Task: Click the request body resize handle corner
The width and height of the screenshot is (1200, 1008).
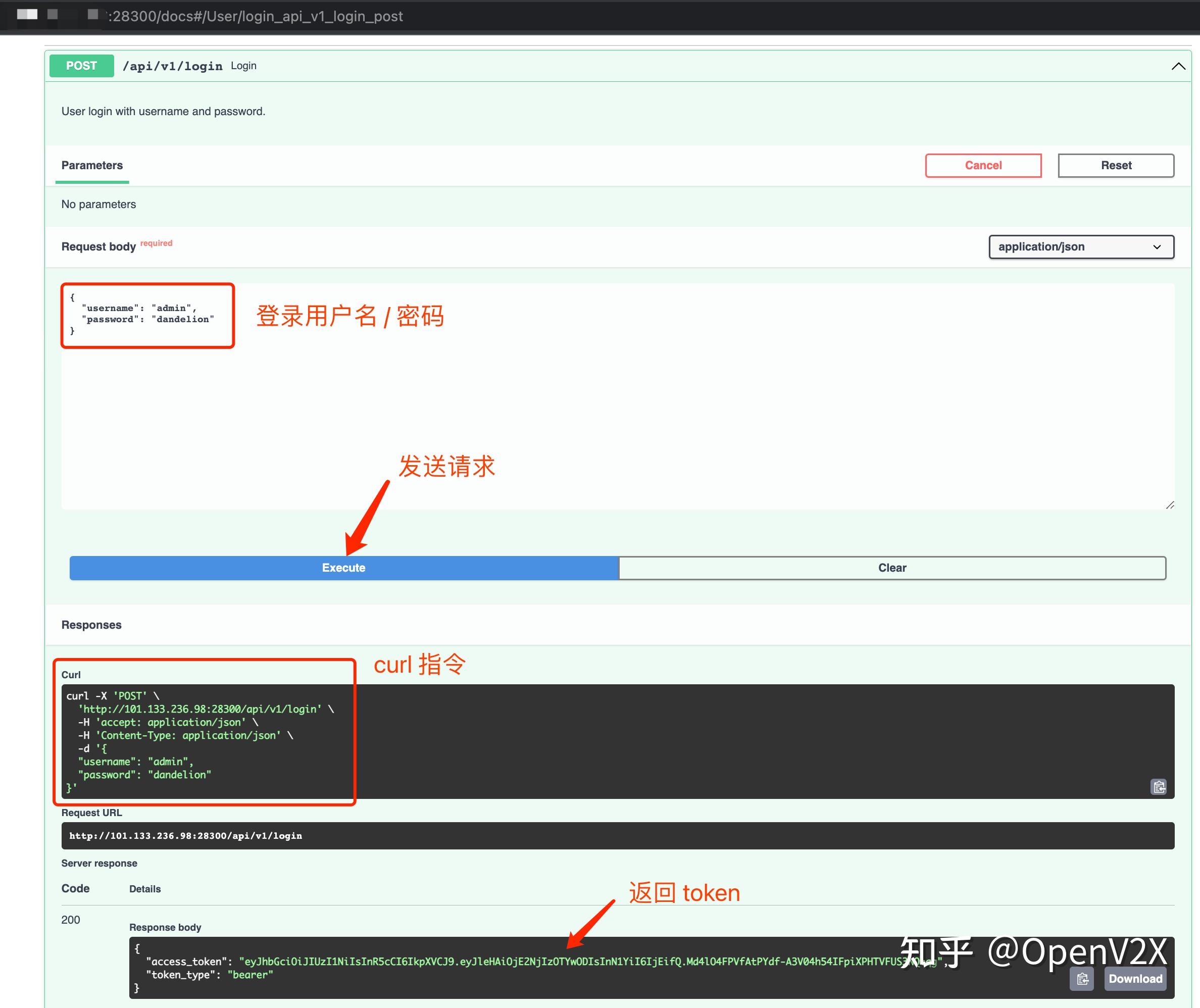Action: click(1171, 505)
